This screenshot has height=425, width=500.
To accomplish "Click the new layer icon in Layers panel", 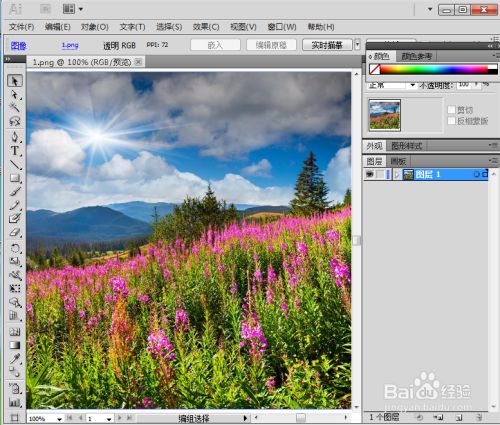I will point(459,417).
